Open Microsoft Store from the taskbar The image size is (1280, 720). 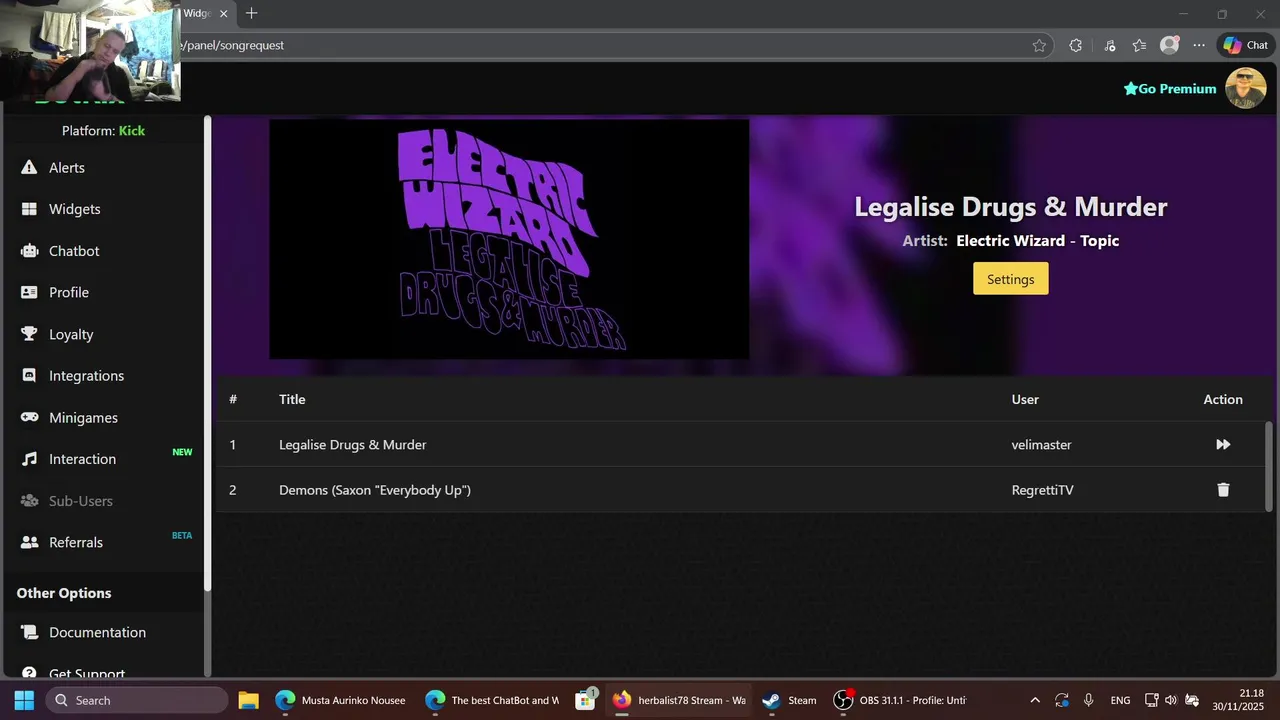(586, 700)
